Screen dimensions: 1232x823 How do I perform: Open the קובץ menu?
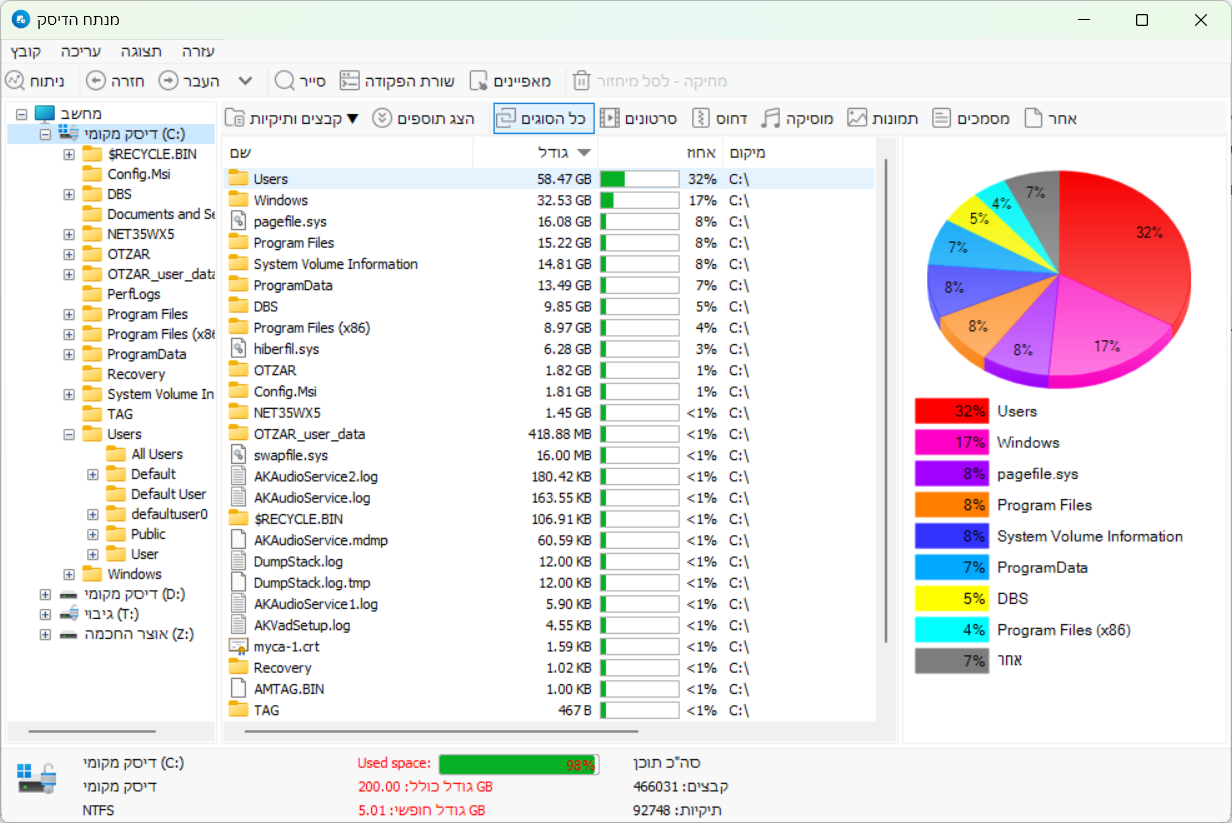[x=26, y=51]
